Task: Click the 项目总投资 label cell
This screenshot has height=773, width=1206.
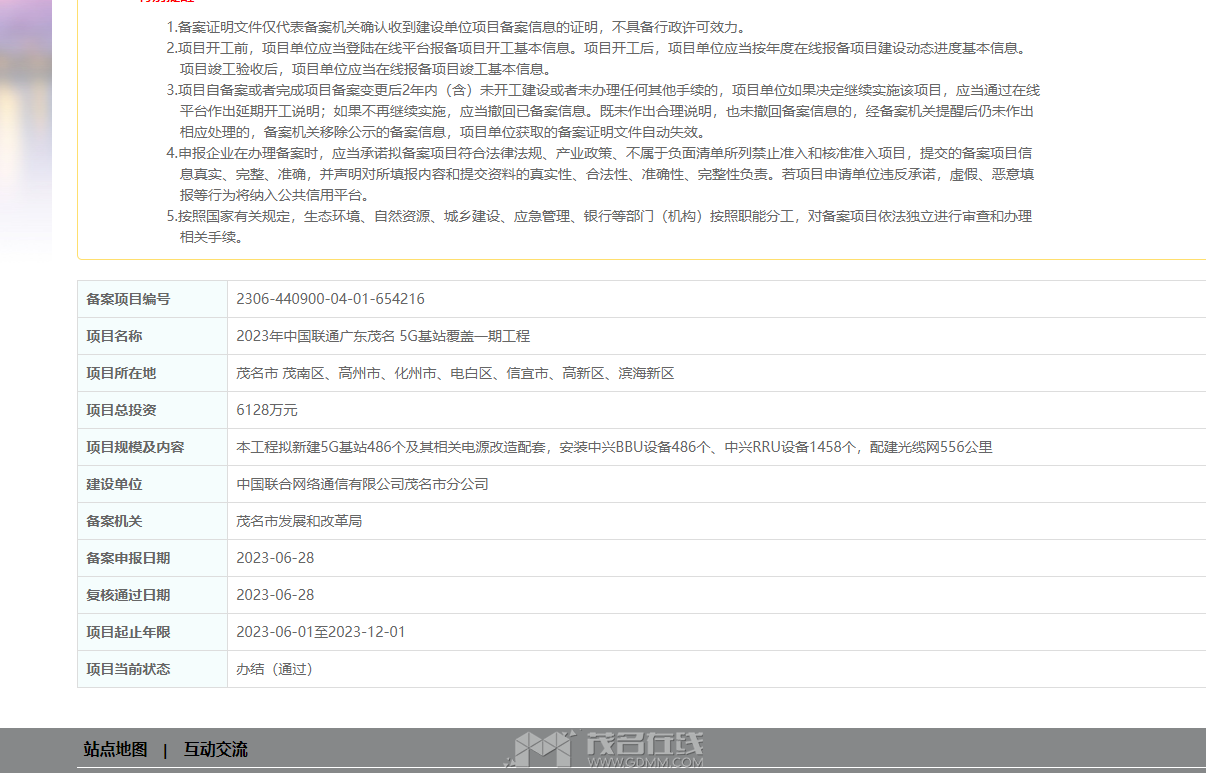Action: pos(152,410)
